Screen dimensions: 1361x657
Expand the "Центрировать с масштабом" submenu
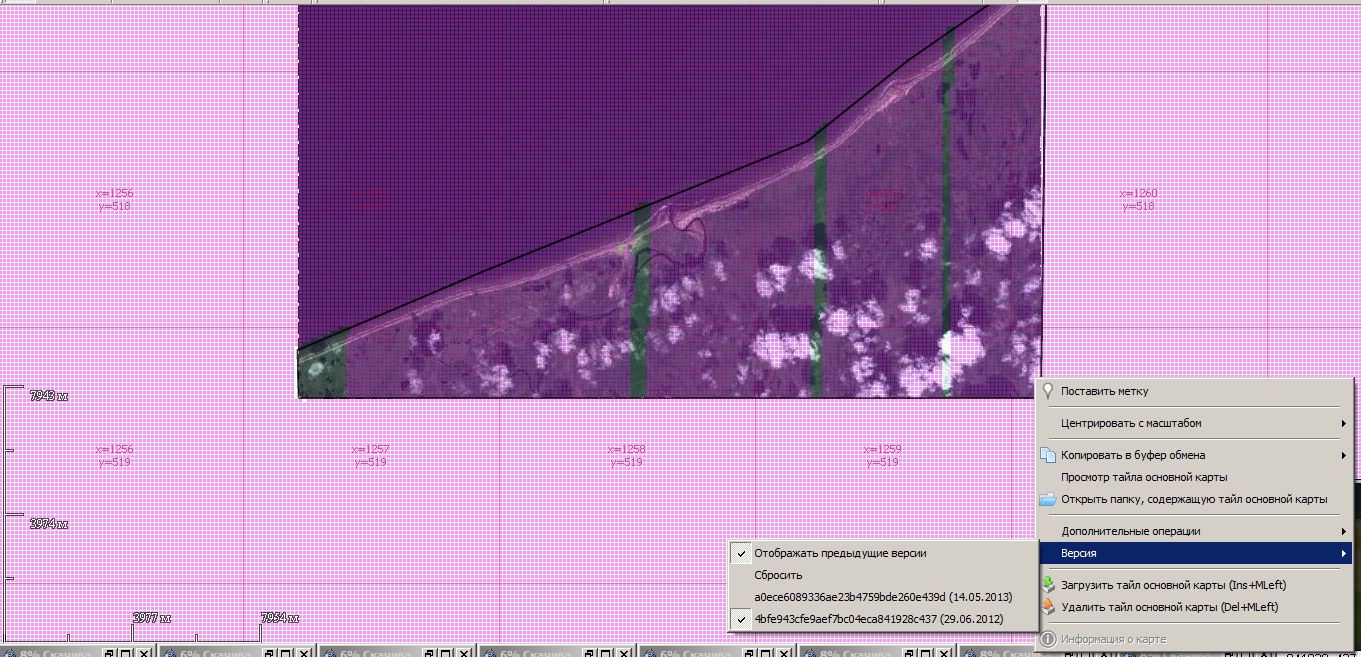pos(1342,424)
